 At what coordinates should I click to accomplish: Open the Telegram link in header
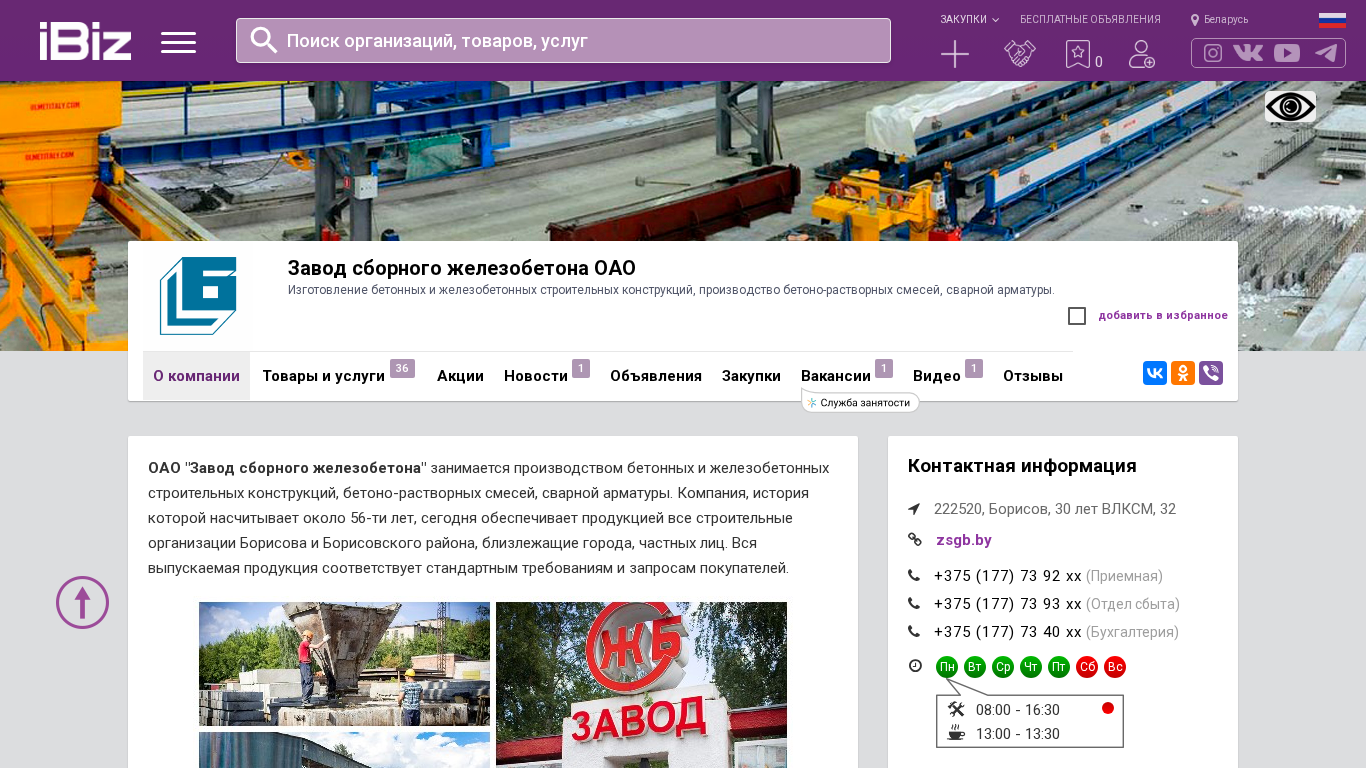click(x=1326, y=53)
